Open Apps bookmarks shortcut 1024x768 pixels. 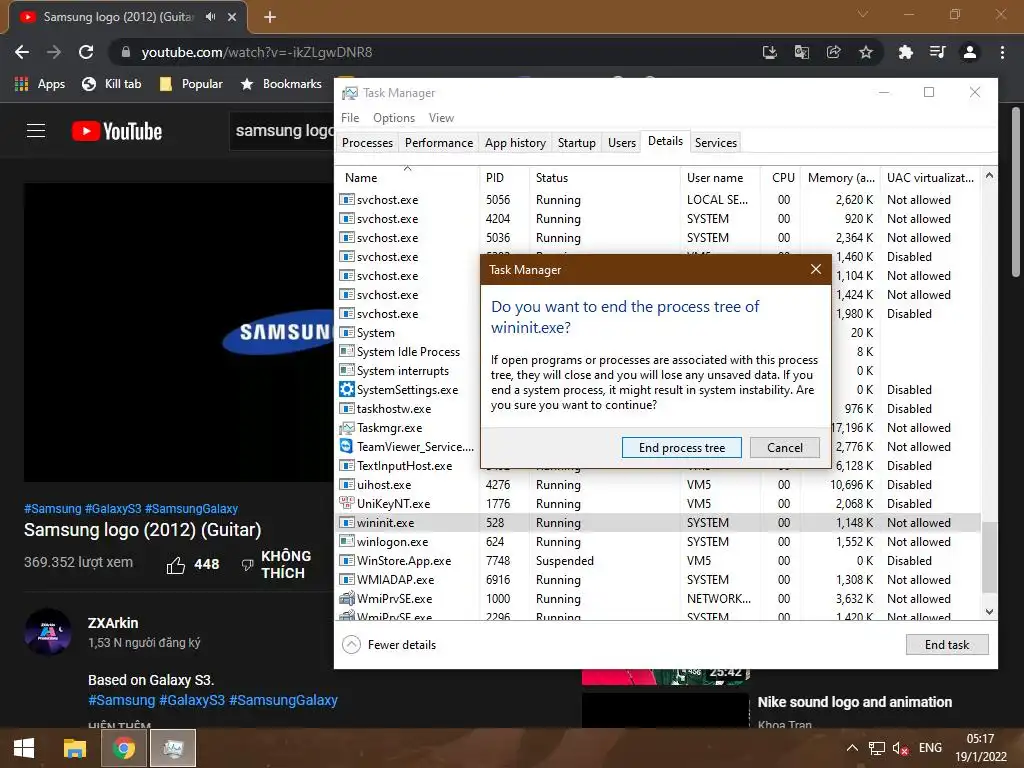click(x=40, y=84)
